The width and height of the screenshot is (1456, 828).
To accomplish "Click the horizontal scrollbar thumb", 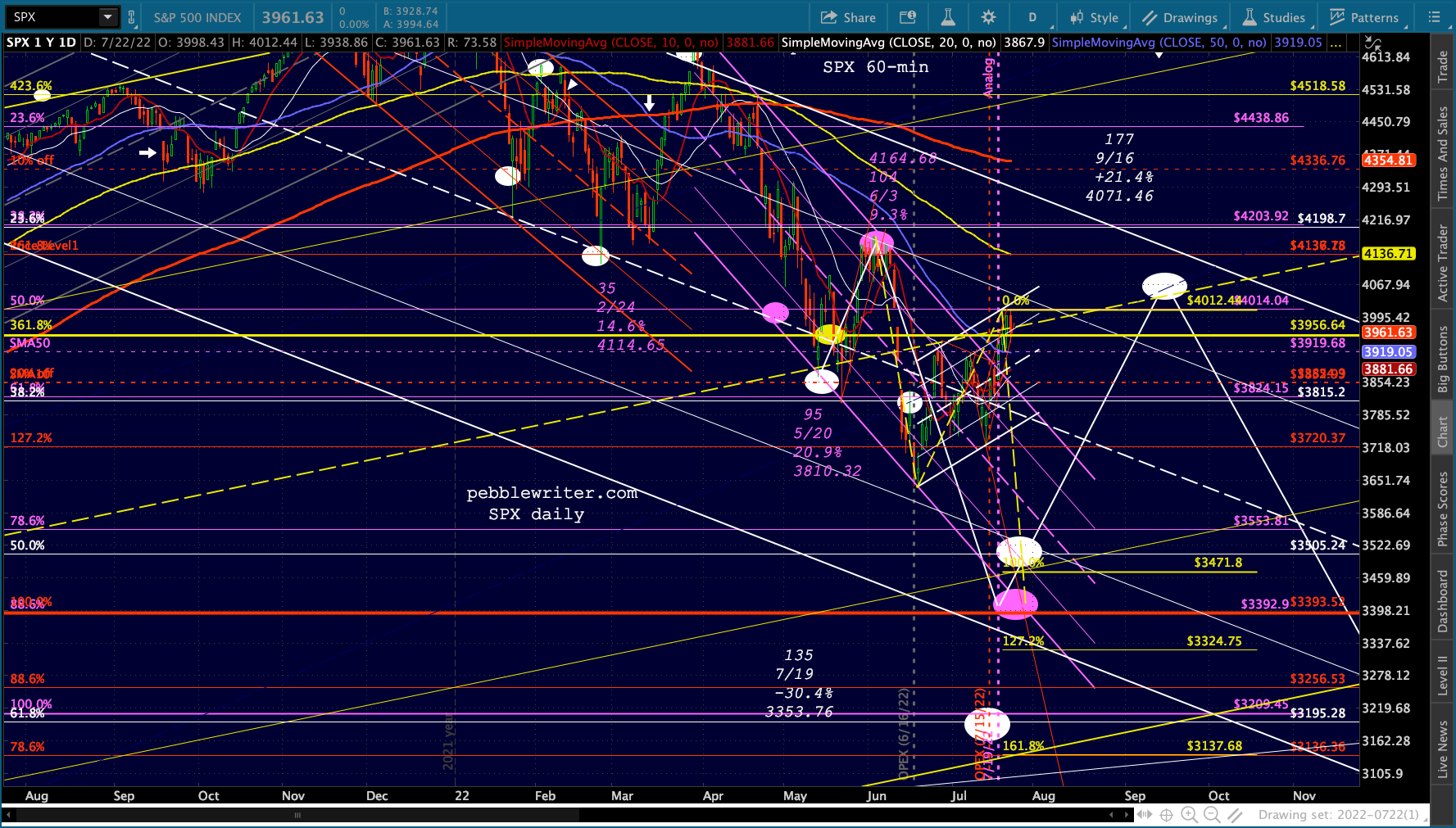I will [x=297, y=815].
